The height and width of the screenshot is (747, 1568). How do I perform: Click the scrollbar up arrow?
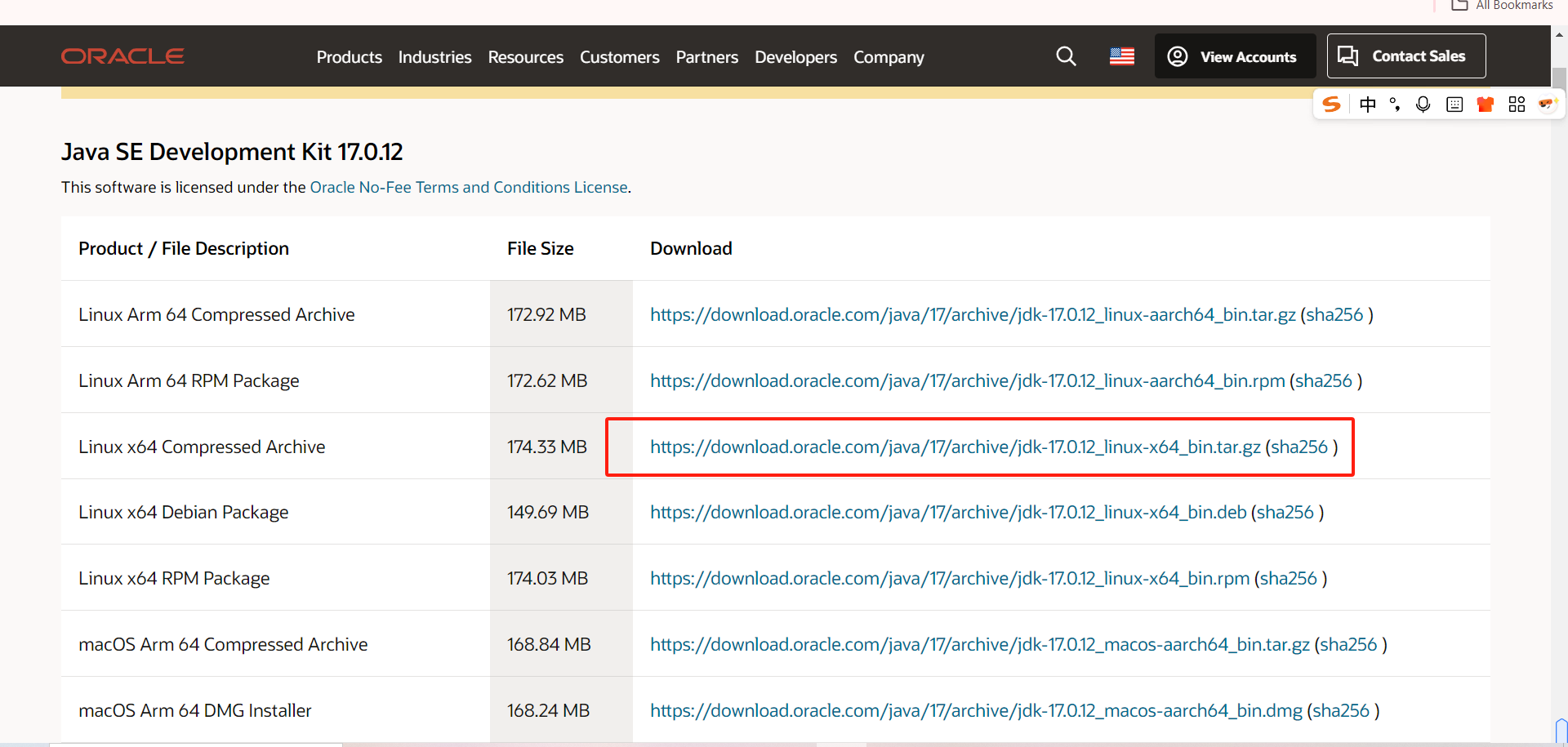point(1560,35)
